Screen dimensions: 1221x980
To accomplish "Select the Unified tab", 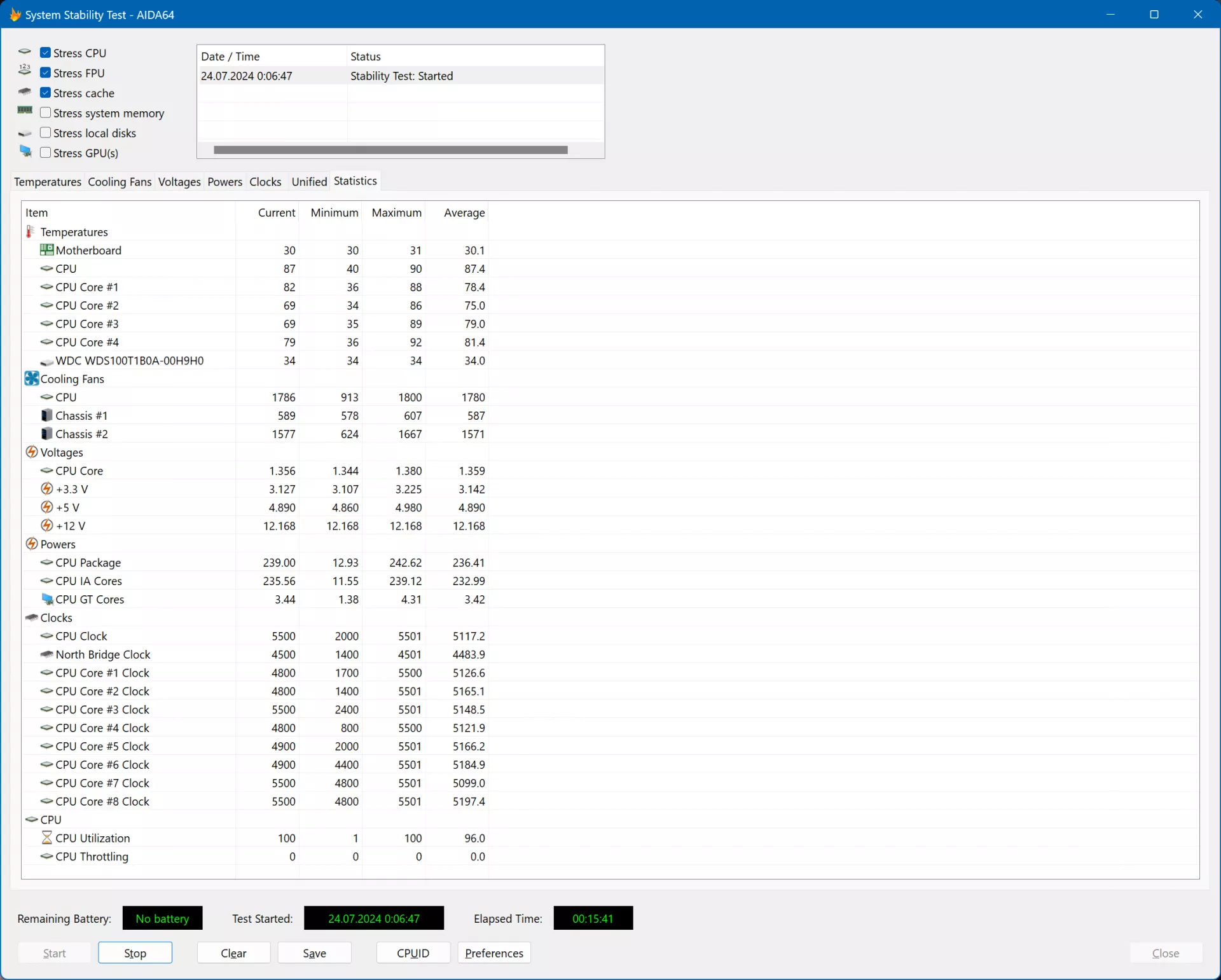I will click(x=309, y=182).
